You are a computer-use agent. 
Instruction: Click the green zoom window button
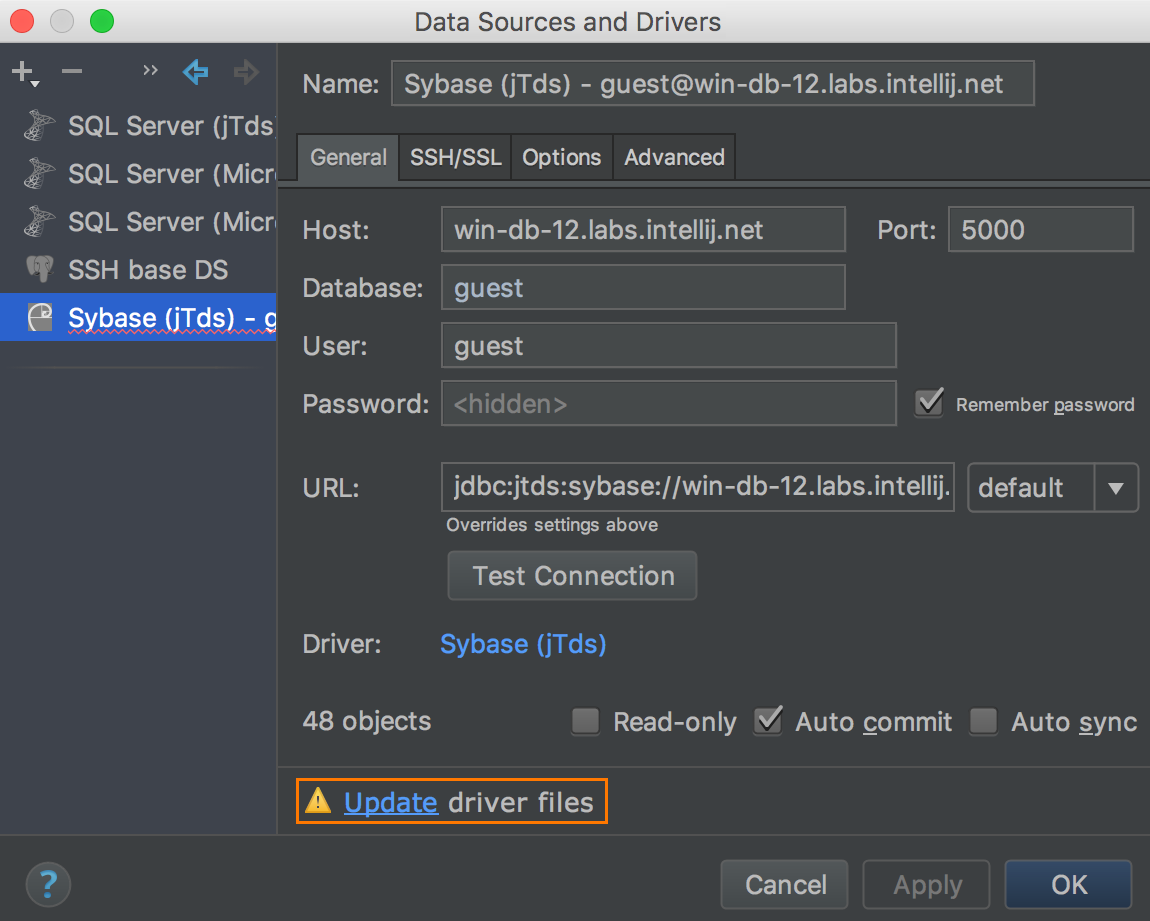click(102, 21)
